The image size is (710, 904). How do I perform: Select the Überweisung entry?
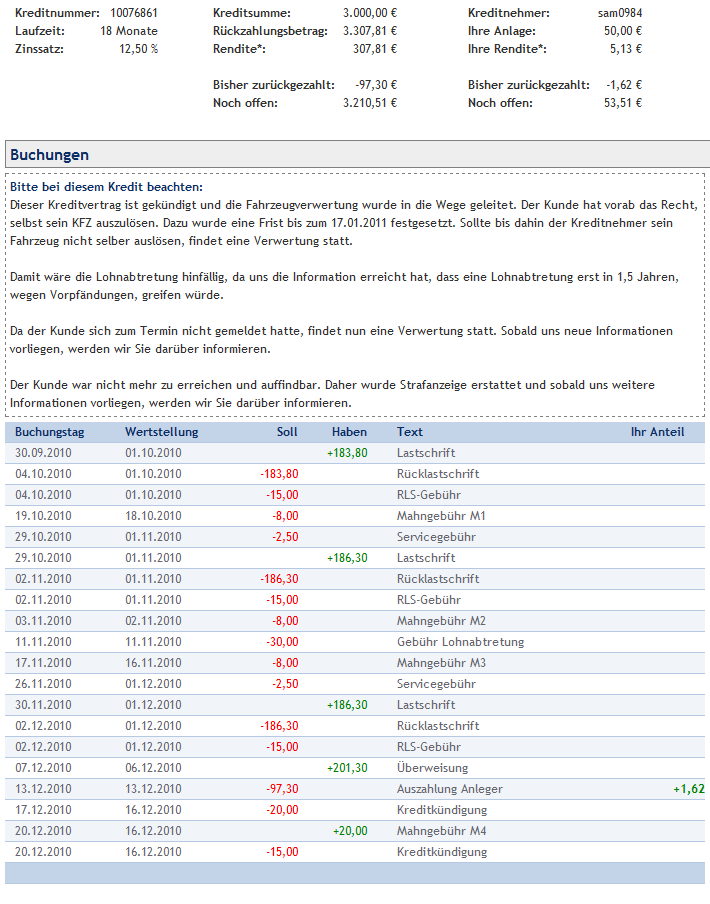[x=432, y=767]
